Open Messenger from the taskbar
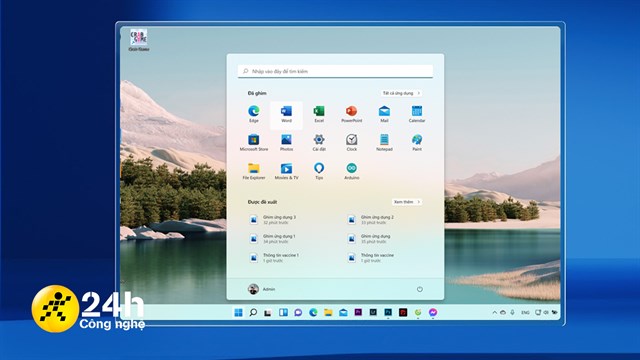The height and width of the screenshot is (360, 640). pyautogui.click(x=433, y=313)
